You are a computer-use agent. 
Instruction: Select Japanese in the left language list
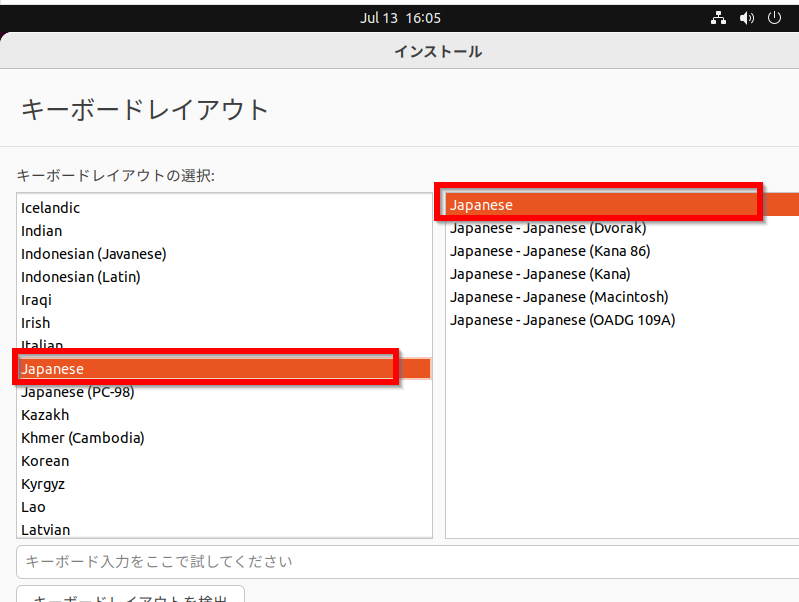point(53,369)
